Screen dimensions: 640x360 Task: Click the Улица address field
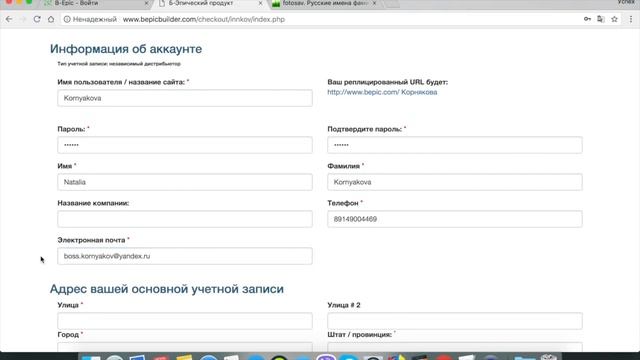pyautogui.click(x=185, y=321)
